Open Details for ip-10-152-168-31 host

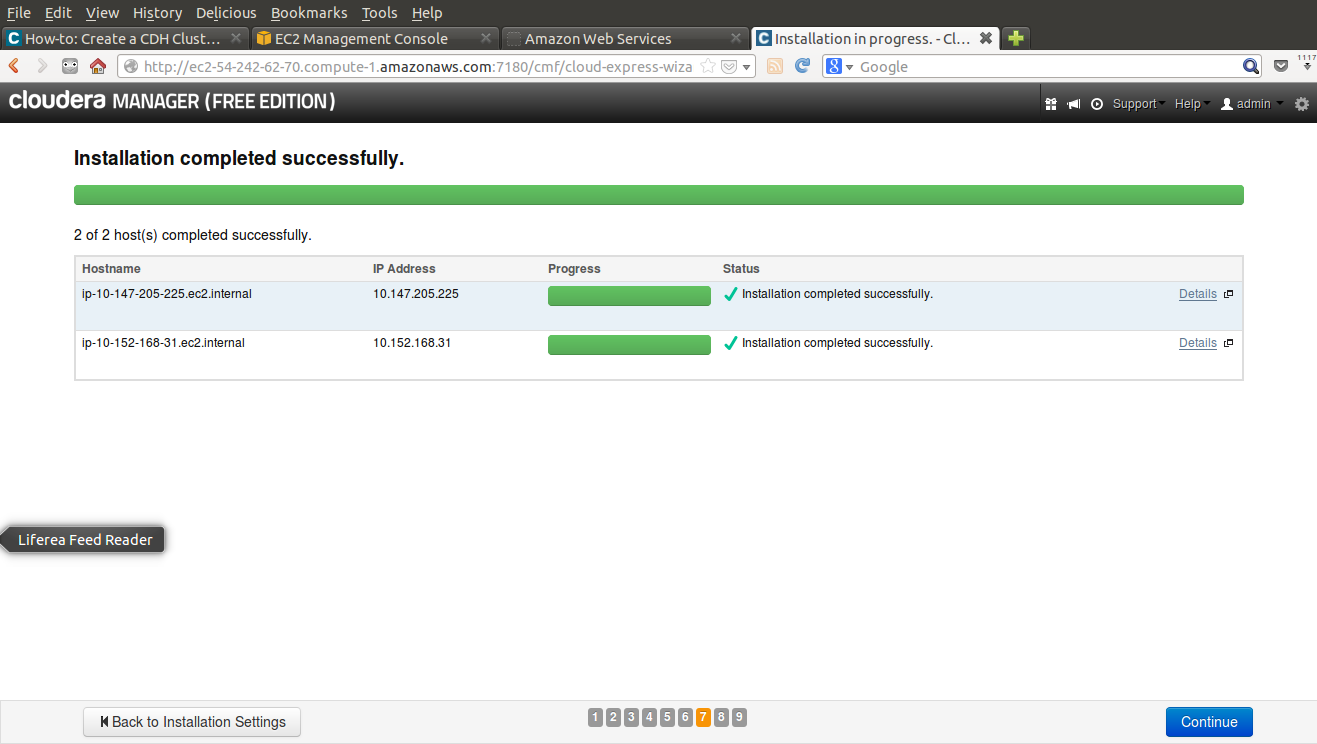[1198, 343]
